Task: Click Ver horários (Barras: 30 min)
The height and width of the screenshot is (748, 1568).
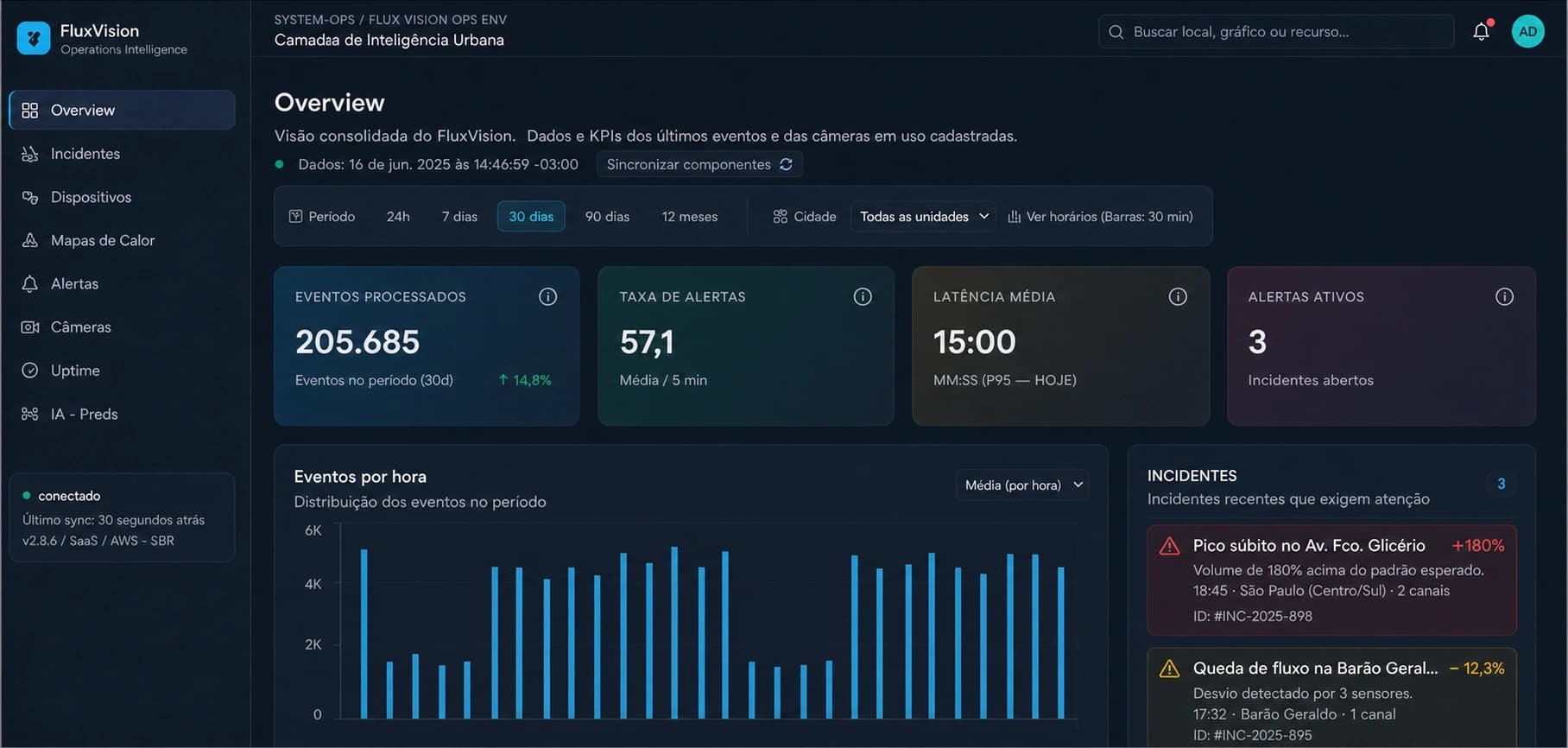Action: [x=1101, y=217]
